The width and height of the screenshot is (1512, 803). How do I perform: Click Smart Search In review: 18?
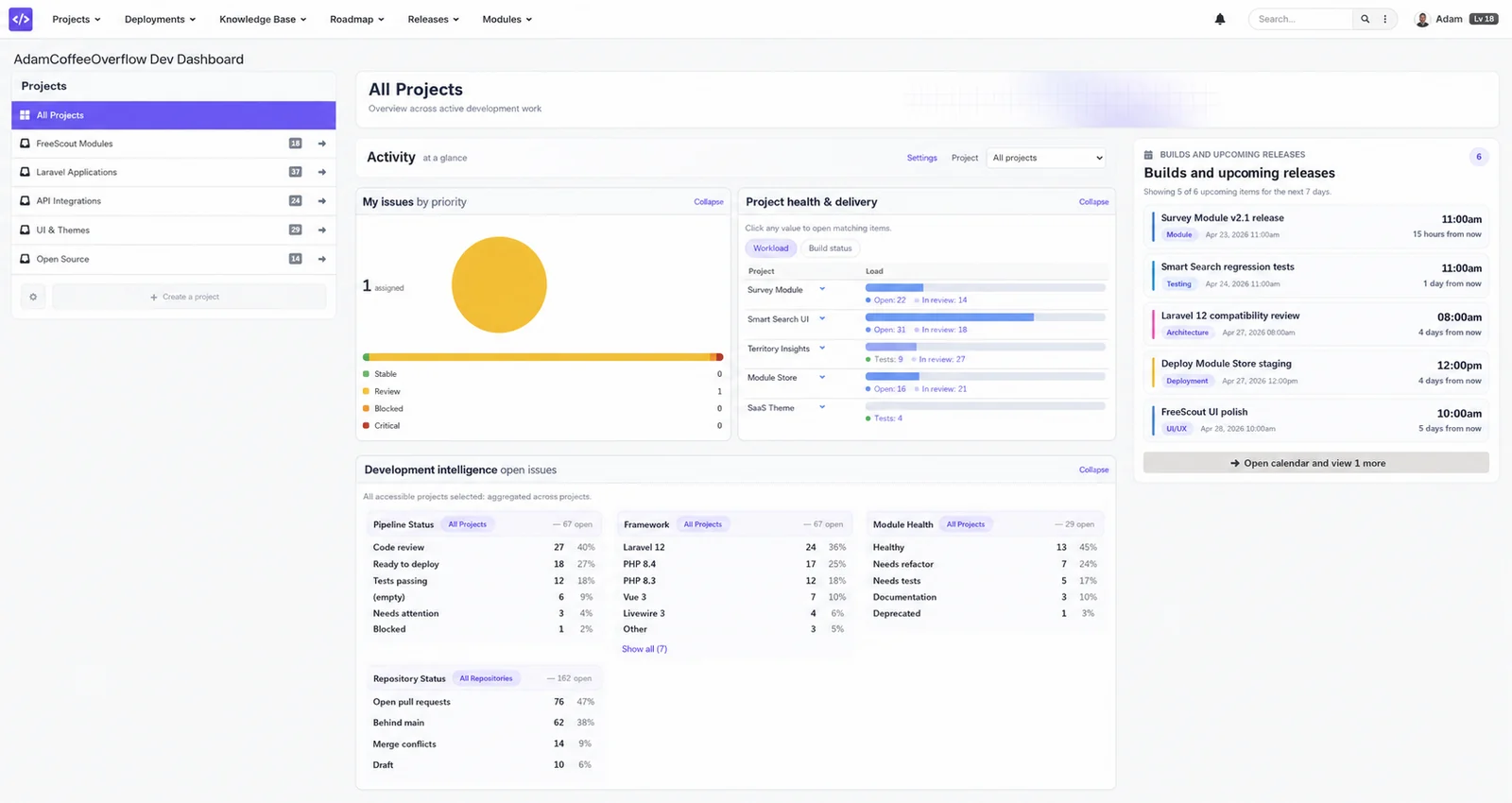click(x=944, y=330)
